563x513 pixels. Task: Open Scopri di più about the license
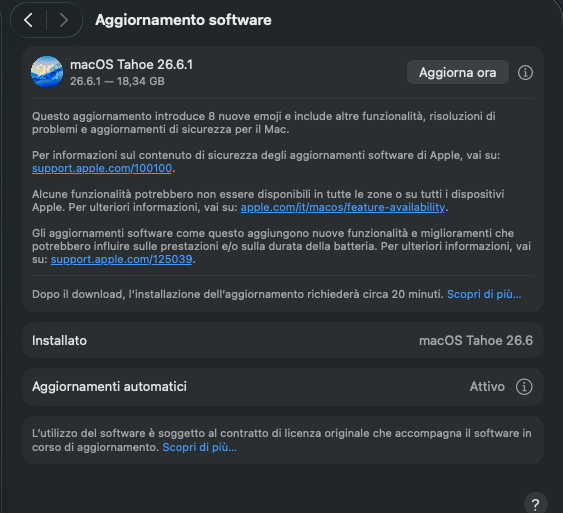pyautogui.click(x=200, y=447)
